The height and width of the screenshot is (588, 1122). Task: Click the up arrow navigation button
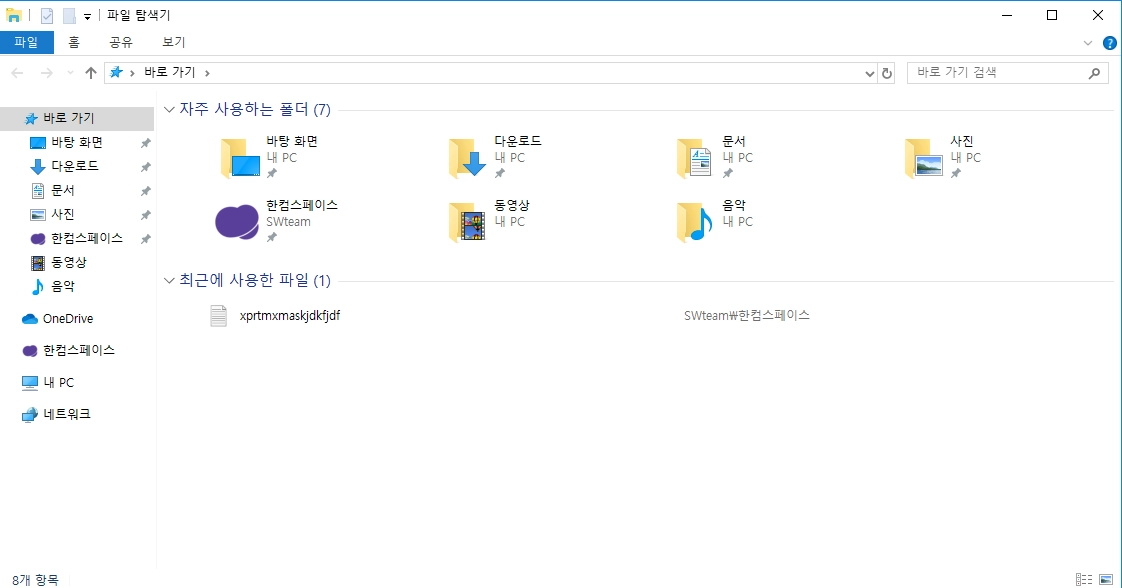(91, 73)
